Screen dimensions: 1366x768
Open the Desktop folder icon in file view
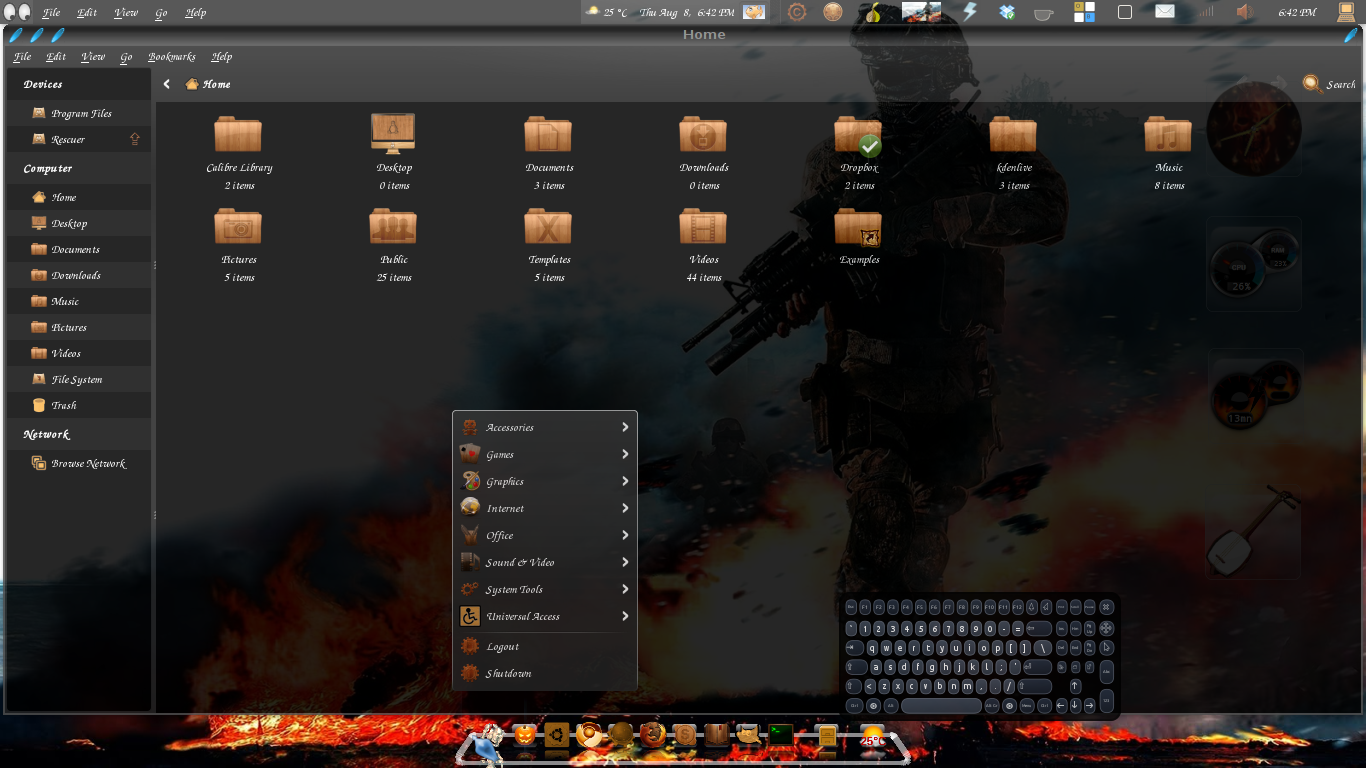pyautogui.click(x=393, y=133)
